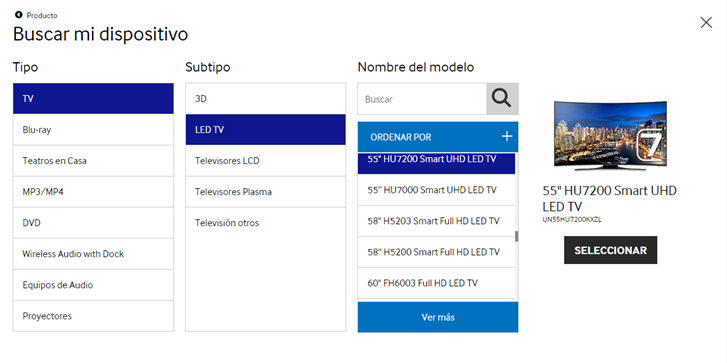This screenshot has width=727, height=363.
Task: Select 58" H5203 Smart Full HD LED TV
Action: click(436, 221)
